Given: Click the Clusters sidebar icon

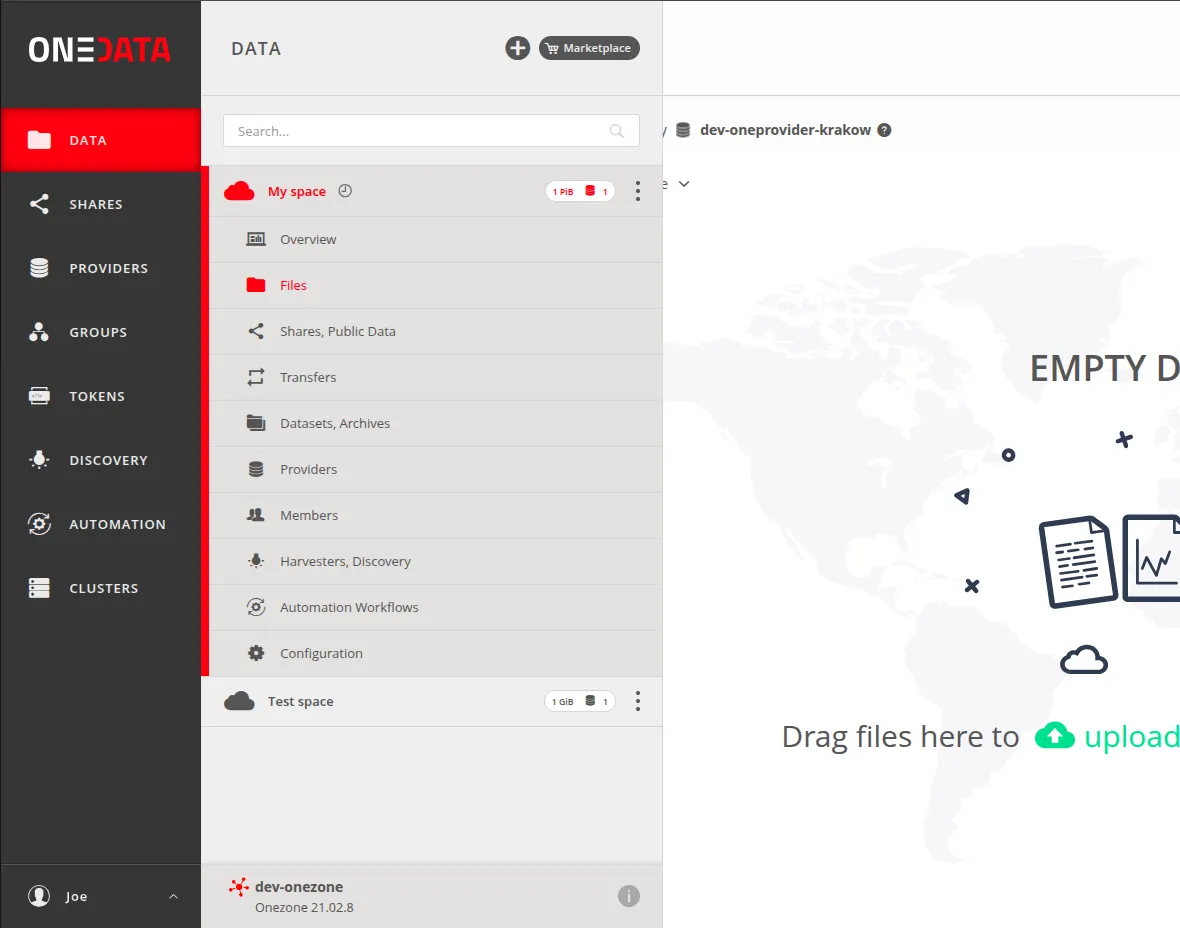Looking at the screenshot, I should 39,588.
